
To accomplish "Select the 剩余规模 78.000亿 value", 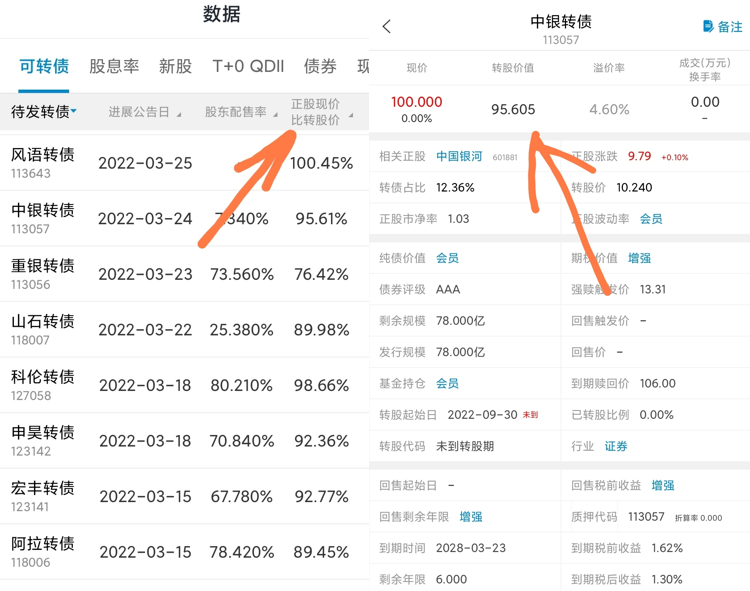I will [x=461, y=321].
